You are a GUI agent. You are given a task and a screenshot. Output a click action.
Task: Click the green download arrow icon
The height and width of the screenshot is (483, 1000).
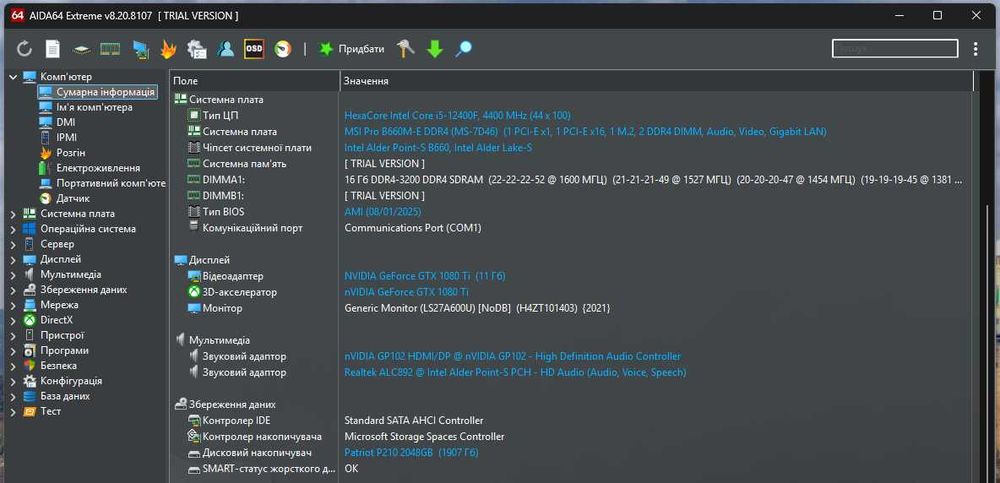tap(434, 49)
